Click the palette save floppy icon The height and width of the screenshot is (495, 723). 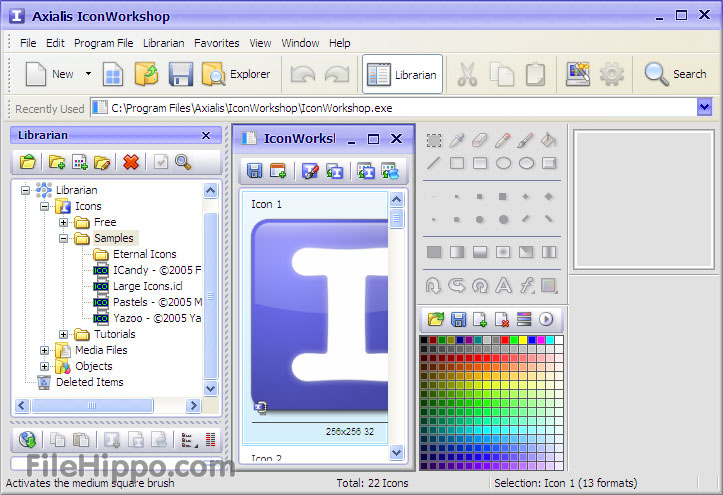click(458, 319)
